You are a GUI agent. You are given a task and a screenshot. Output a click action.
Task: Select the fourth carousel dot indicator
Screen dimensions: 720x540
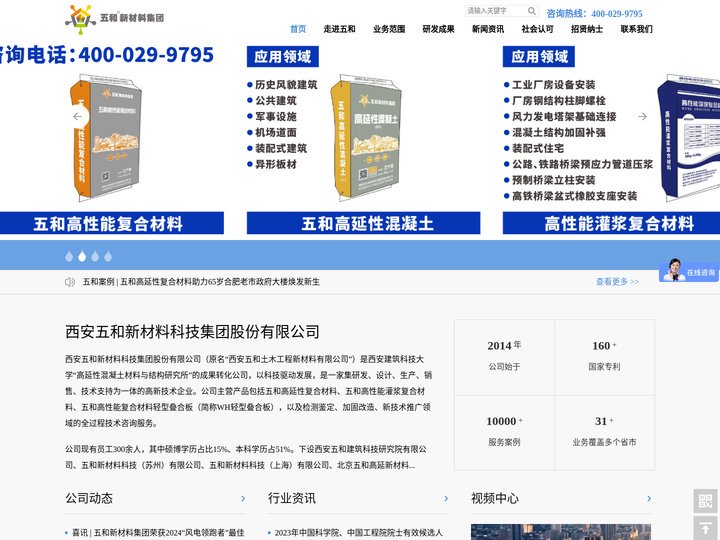click(108, 256)
